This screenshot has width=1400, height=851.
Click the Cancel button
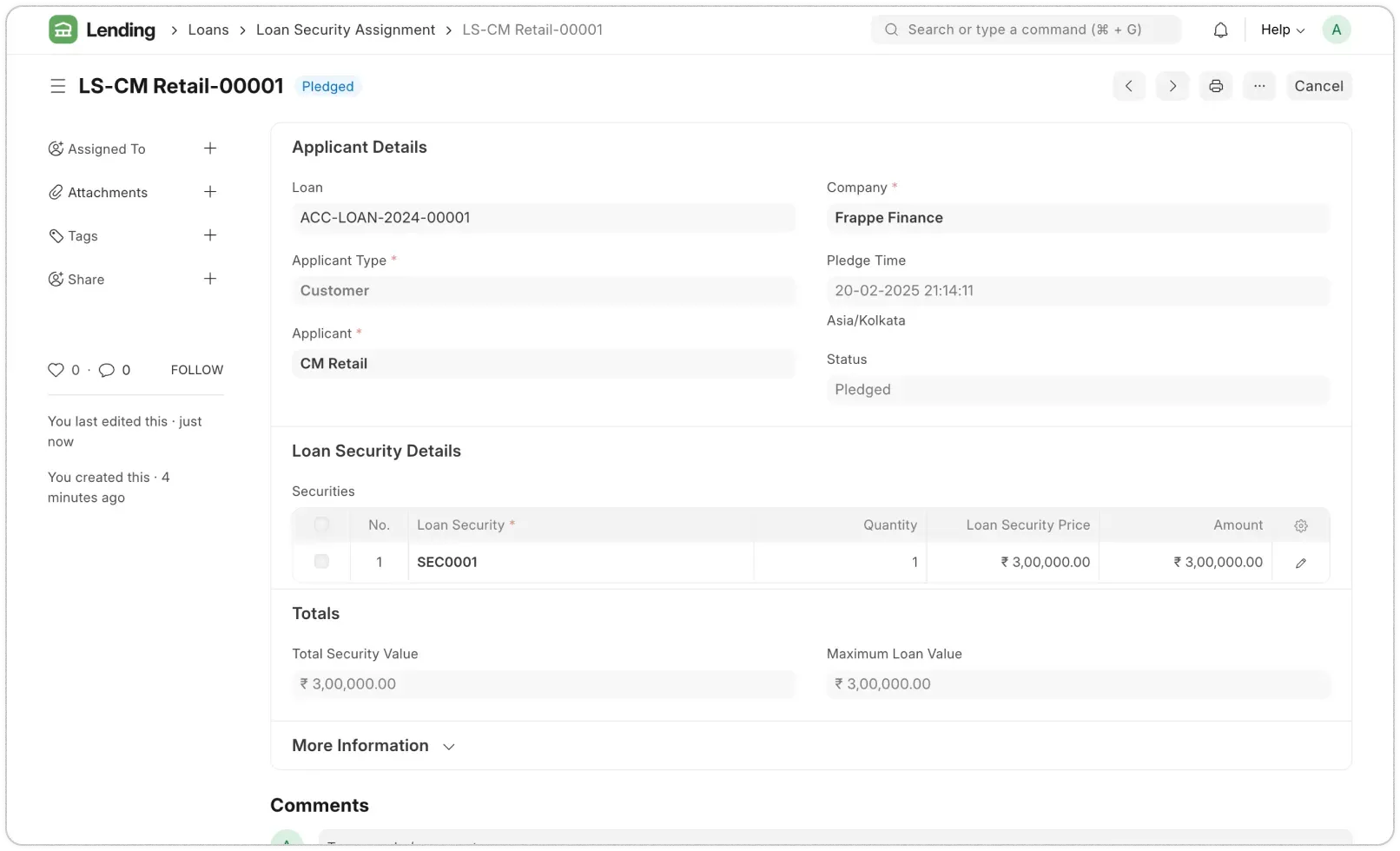coord(1318,86)
